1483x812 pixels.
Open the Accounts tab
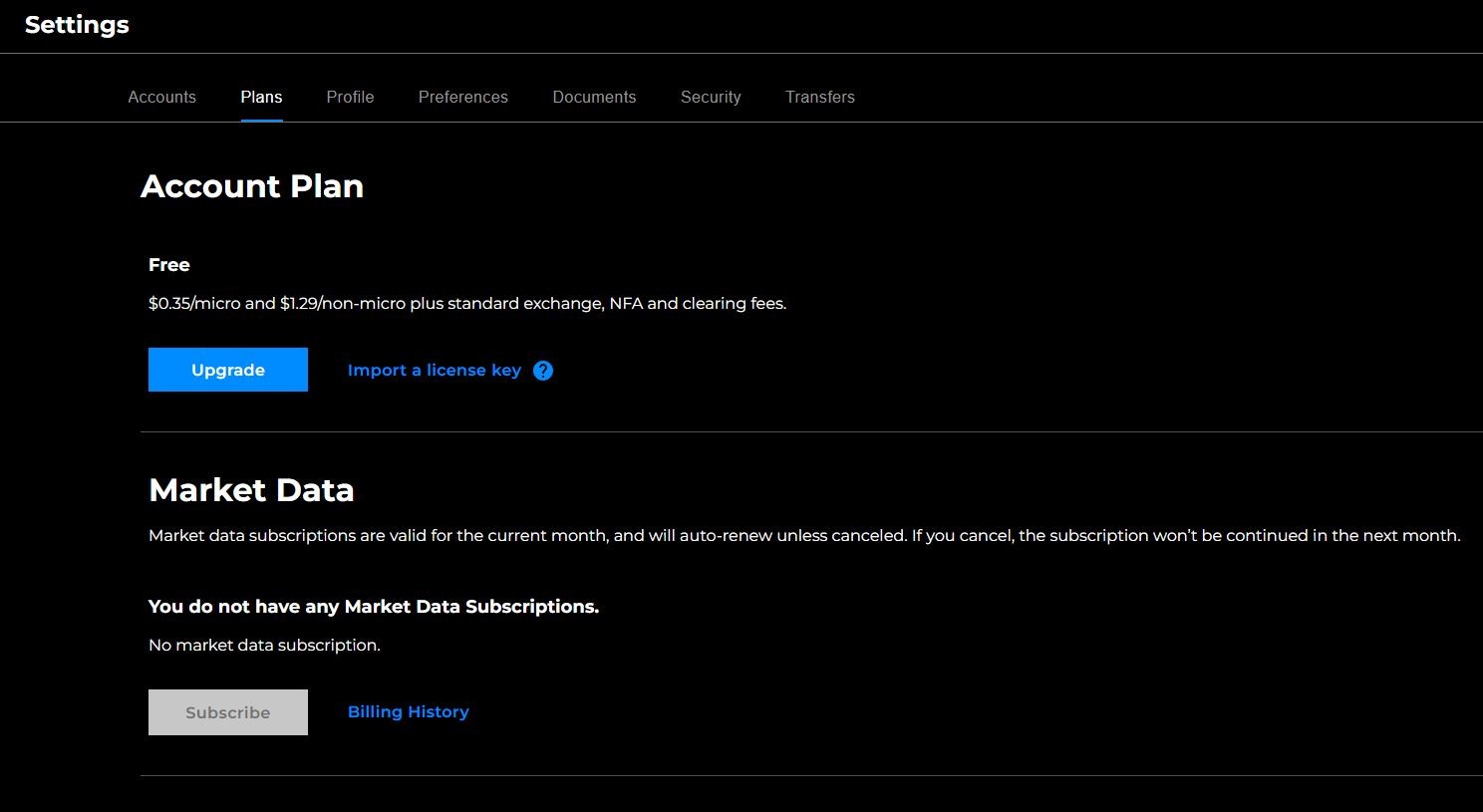click(x=162, y=97)
